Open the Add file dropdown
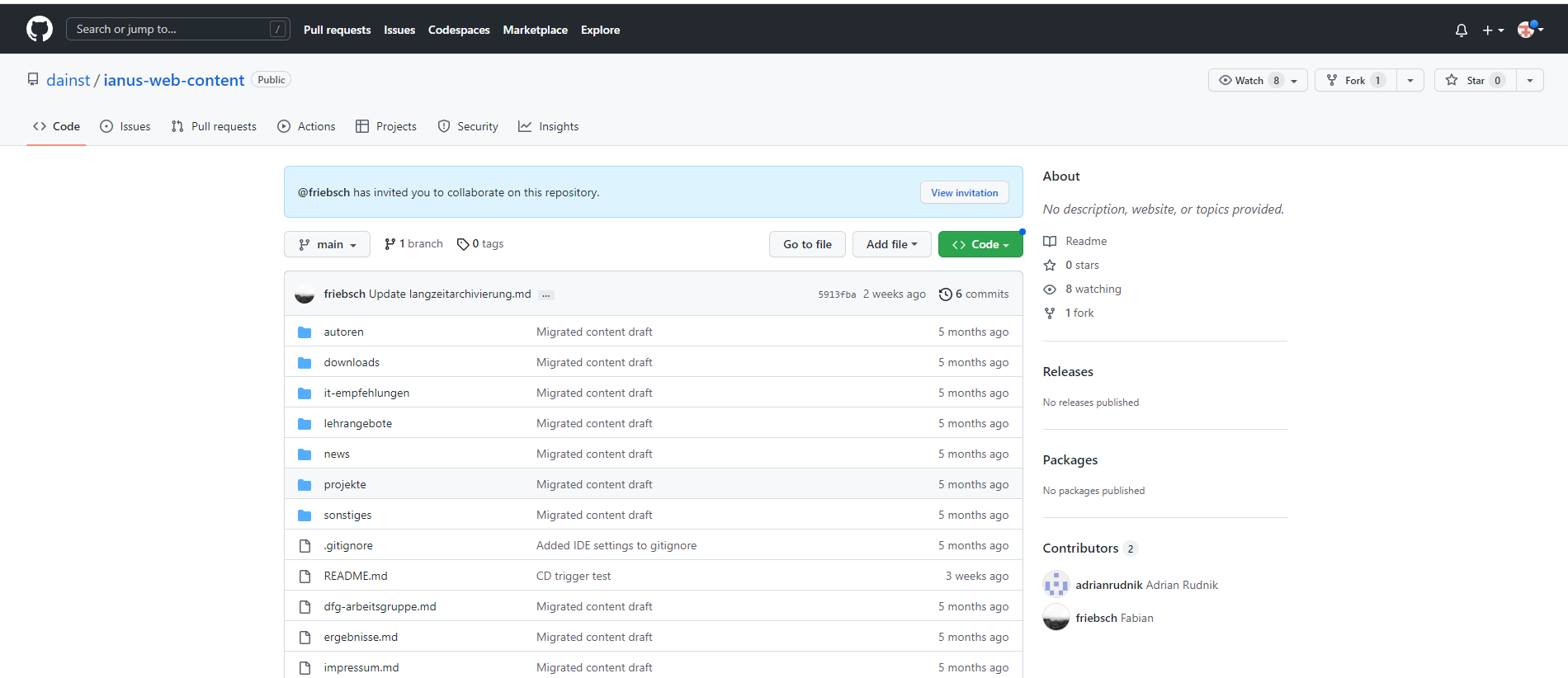 tap(891, 244)
